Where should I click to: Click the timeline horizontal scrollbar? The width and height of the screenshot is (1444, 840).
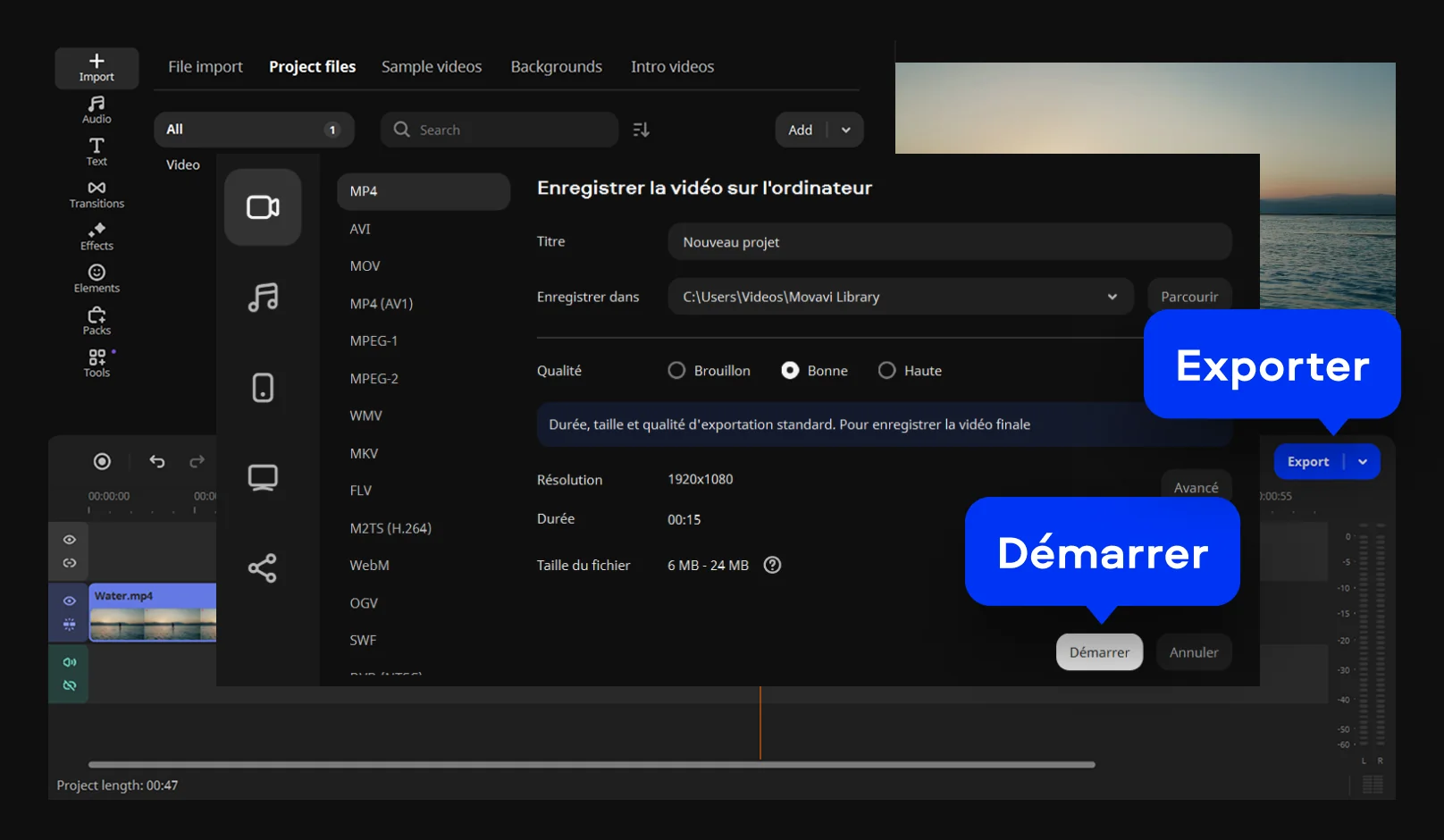click(x=591, y=765)
